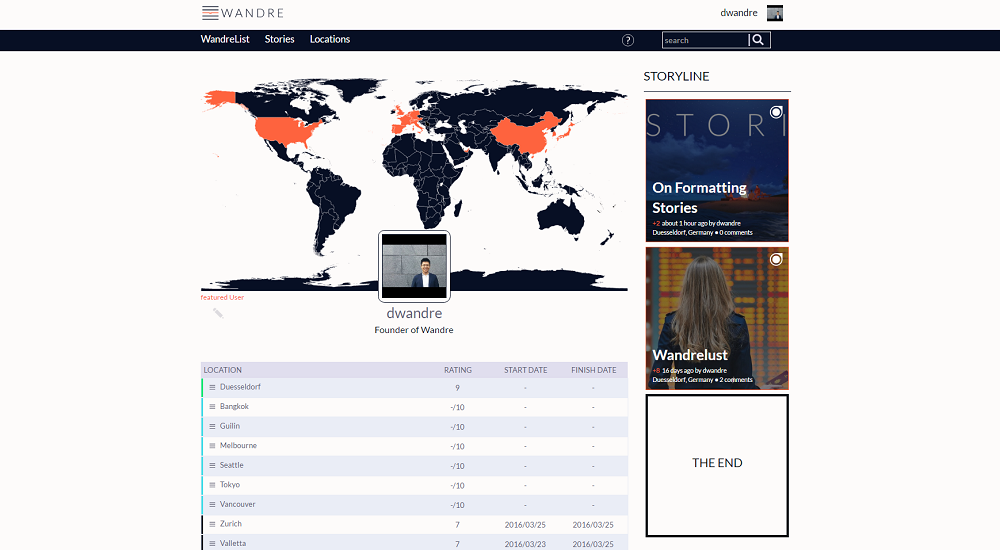Open the Locations menu item
1000x550 pixels.
330,40
